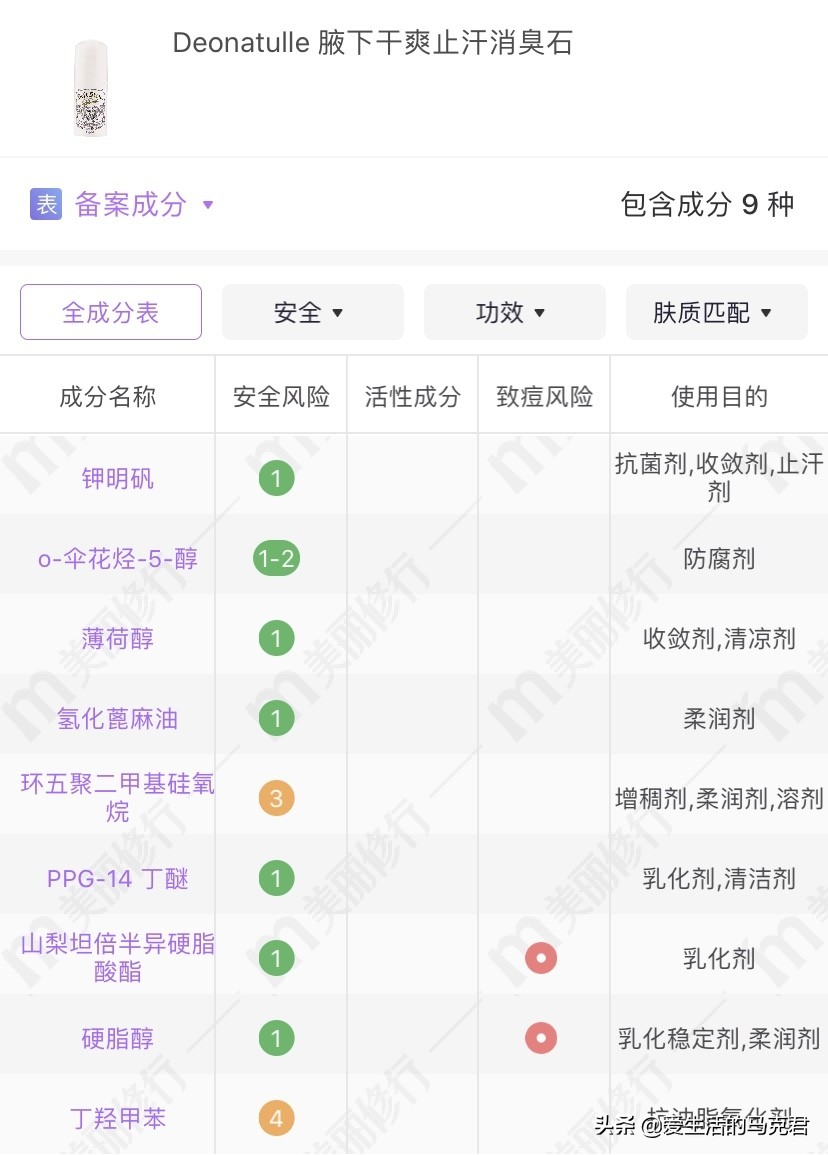Image resolution: width=828 pixels, height=1155 pixels.
Task: Open the 安全 filter dropdown
Action: point(313,312)
